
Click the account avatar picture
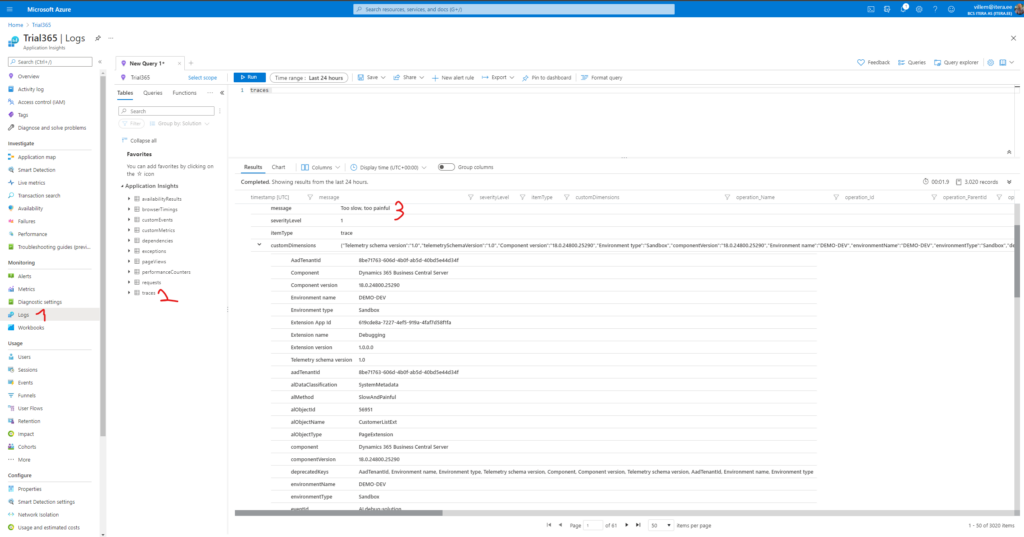coord(1019,8)
